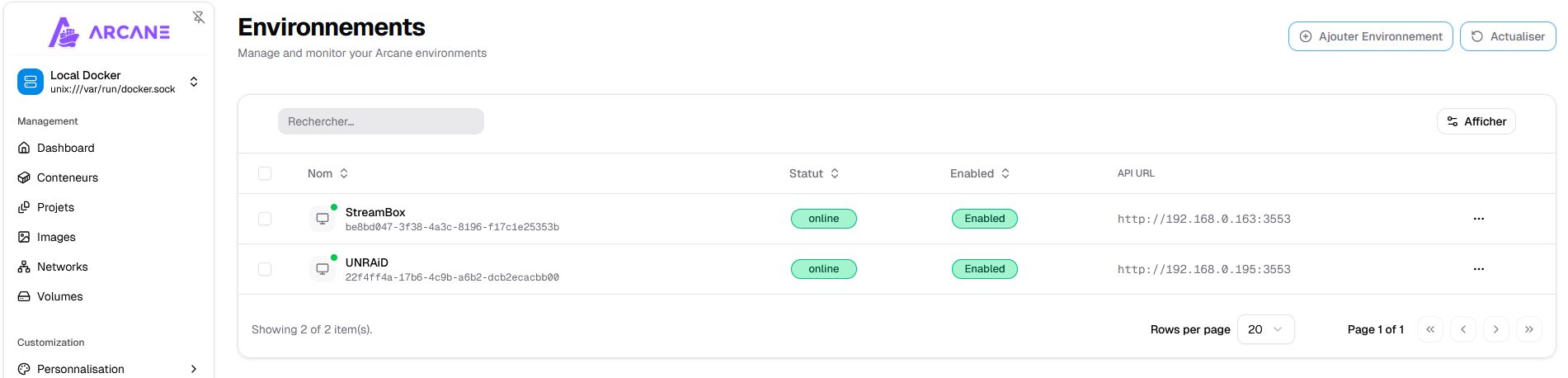
Task: Click the unpin sidebar icon
Action: tap(199, 17)
